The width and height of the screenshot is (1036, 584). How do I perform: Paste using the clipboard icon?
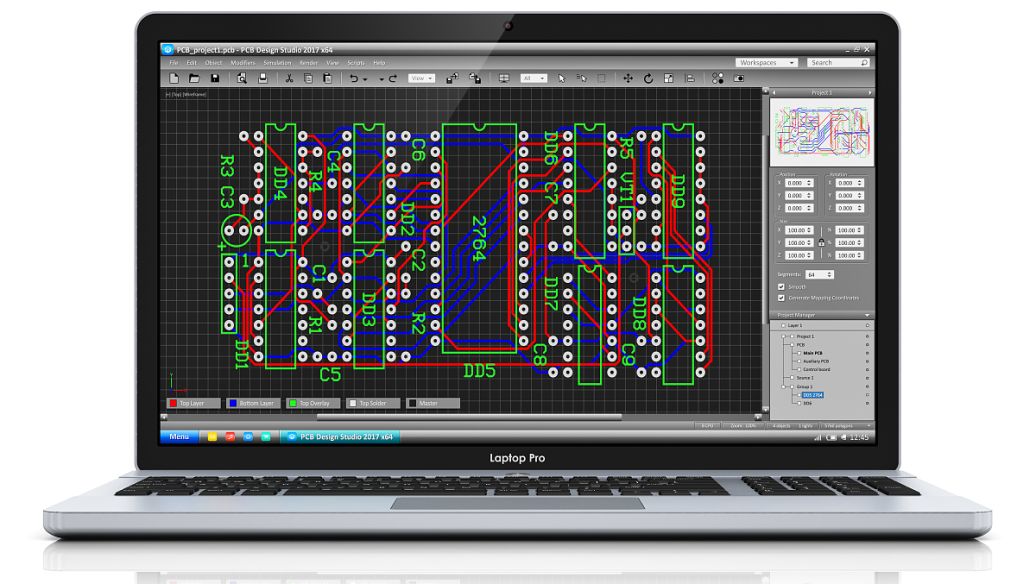[327, 79]
